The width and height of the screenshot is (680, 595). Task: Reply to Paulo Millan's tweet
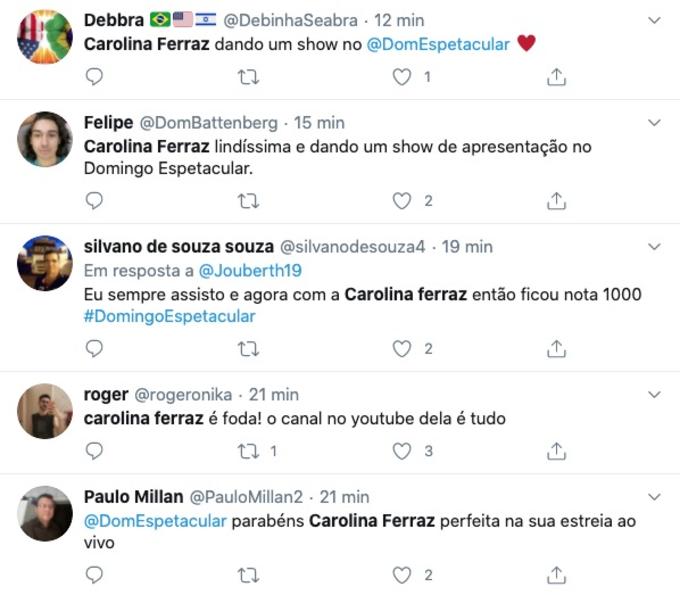(94, 575)
